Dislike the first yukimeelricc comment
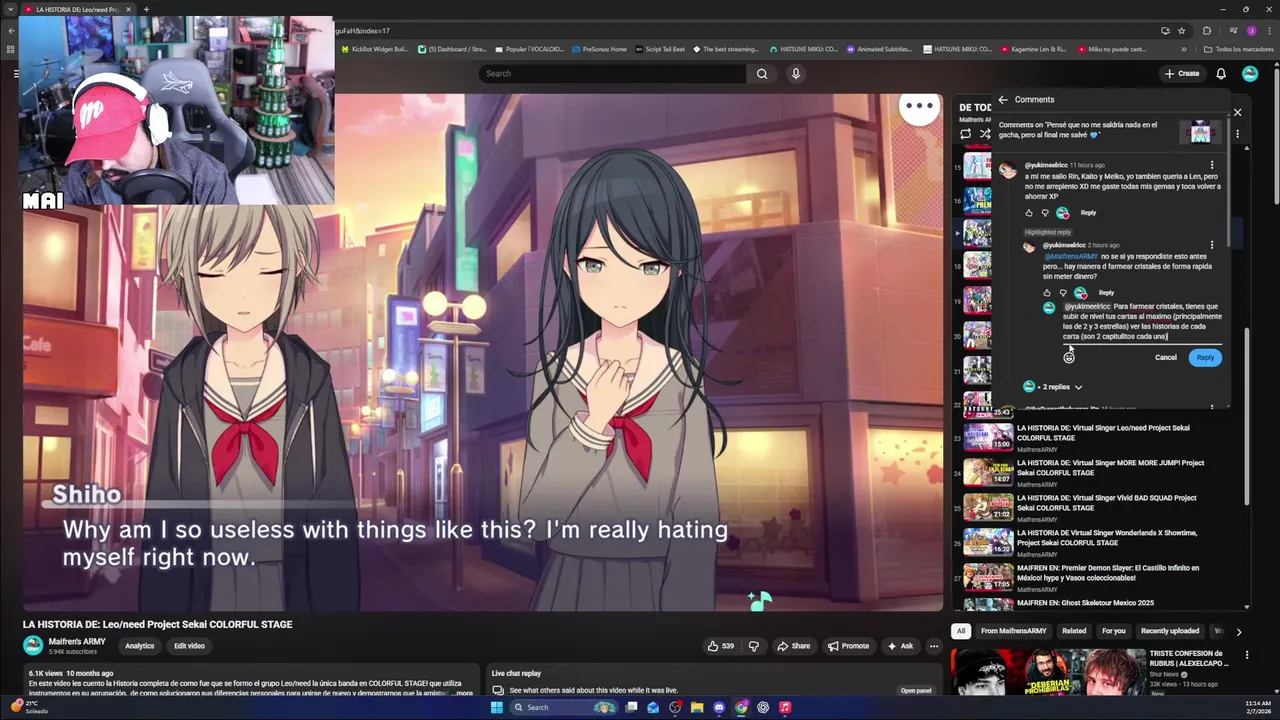Image resolution: width=1280 pixels, height=720 pixels. coord(1045,212)
